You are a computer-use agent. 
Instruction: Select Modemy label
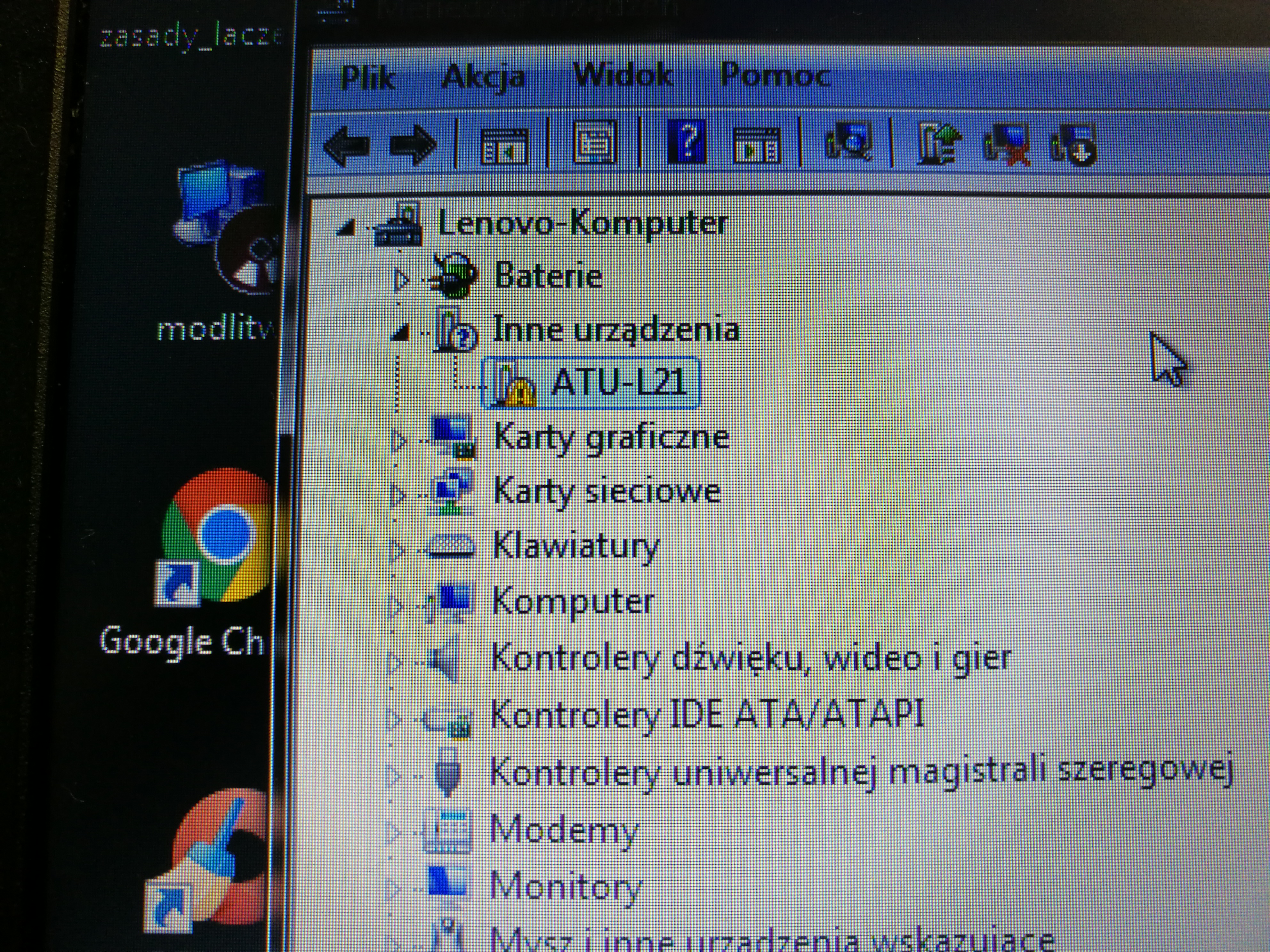(x=564, y=830)
